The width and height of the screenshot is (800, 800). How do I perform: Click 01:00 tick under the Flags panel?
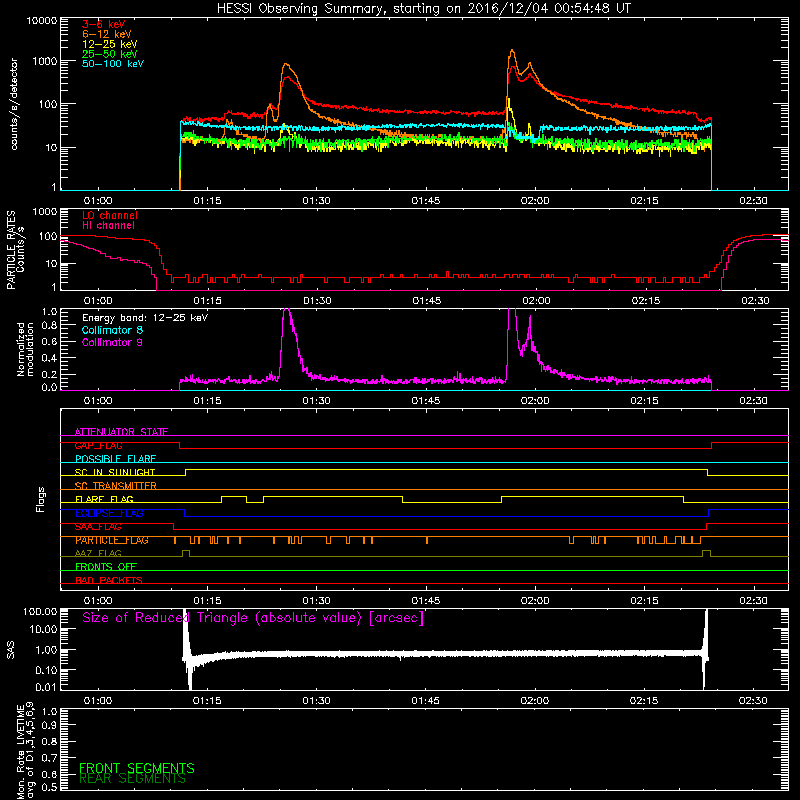click(98, 601)
